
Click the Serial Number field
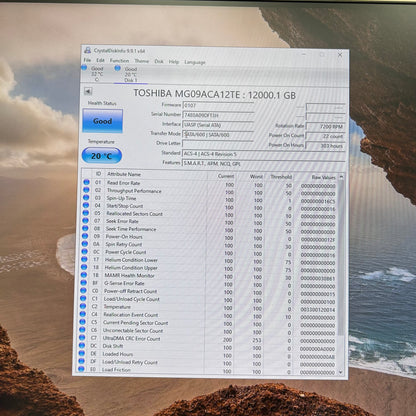pyautogui.click(x=218, y=115)
